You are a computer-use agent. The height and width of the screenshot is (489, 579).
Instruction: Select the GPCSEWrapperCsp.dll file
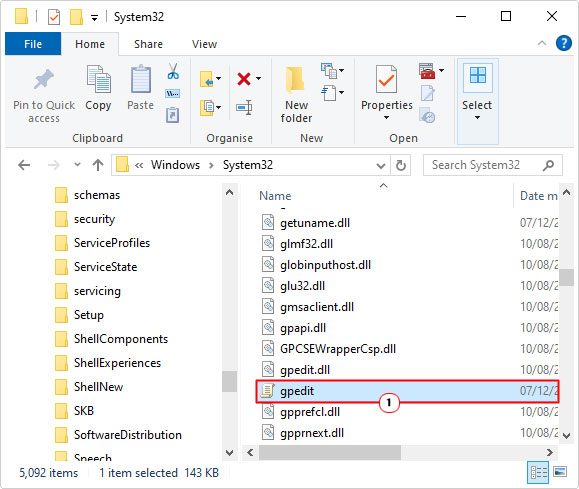[x=329, y=349]
